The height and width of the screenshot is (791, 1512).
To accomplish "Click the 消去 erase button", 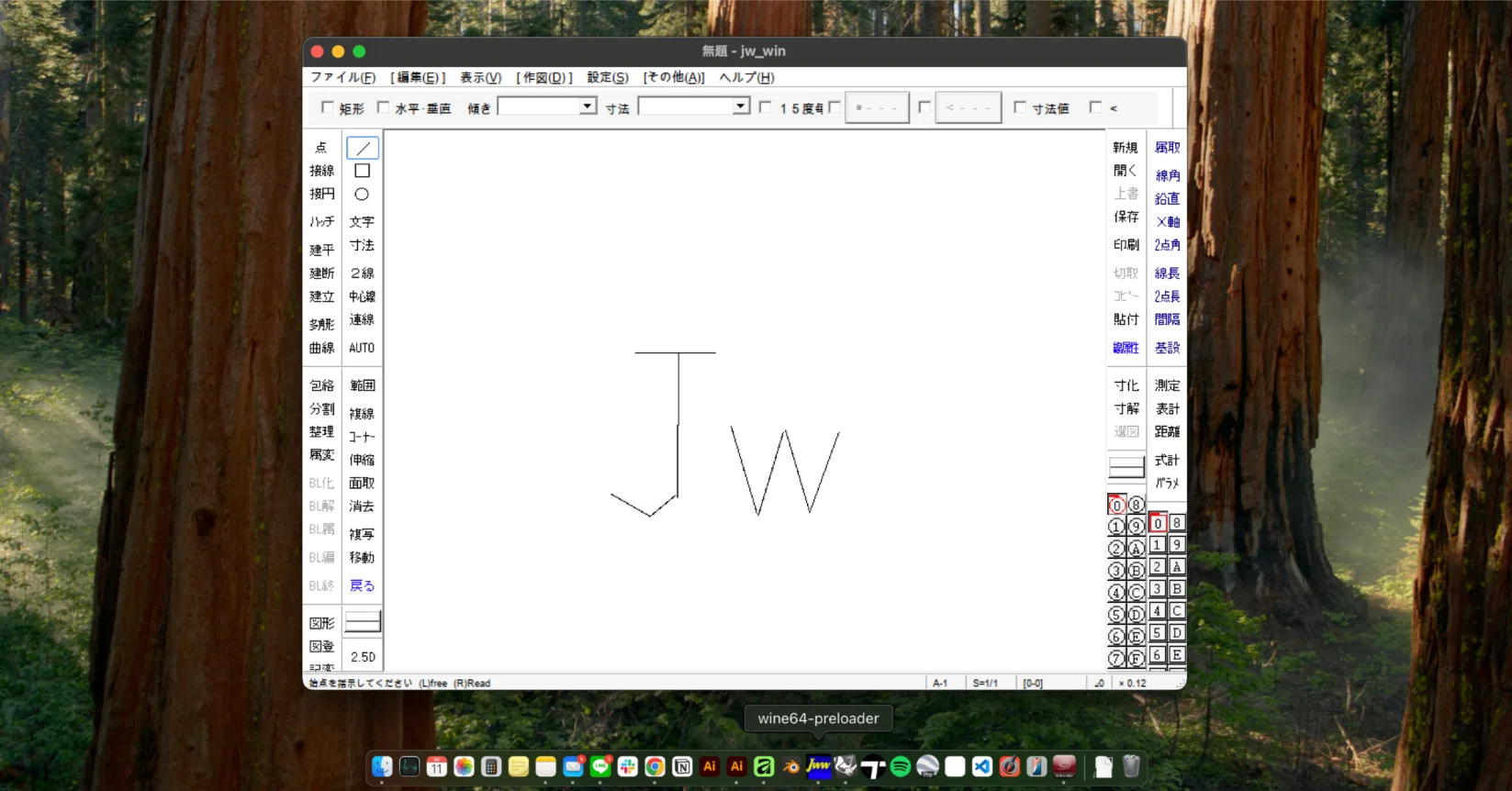I will [362, 507].
